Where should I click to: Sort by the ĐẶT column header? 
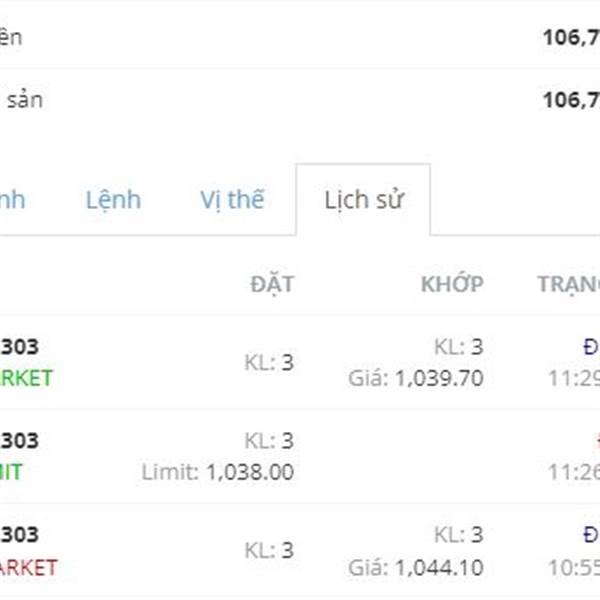(x=272, y=285)
